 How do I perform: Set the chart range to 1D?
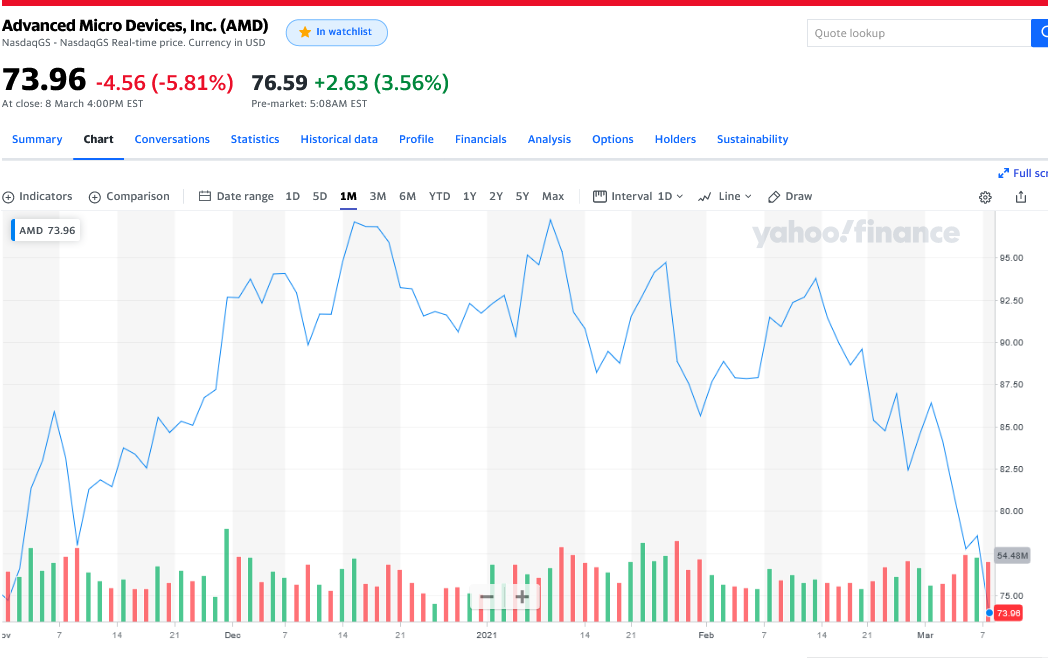pyautogui.click(x=293, y=197)
